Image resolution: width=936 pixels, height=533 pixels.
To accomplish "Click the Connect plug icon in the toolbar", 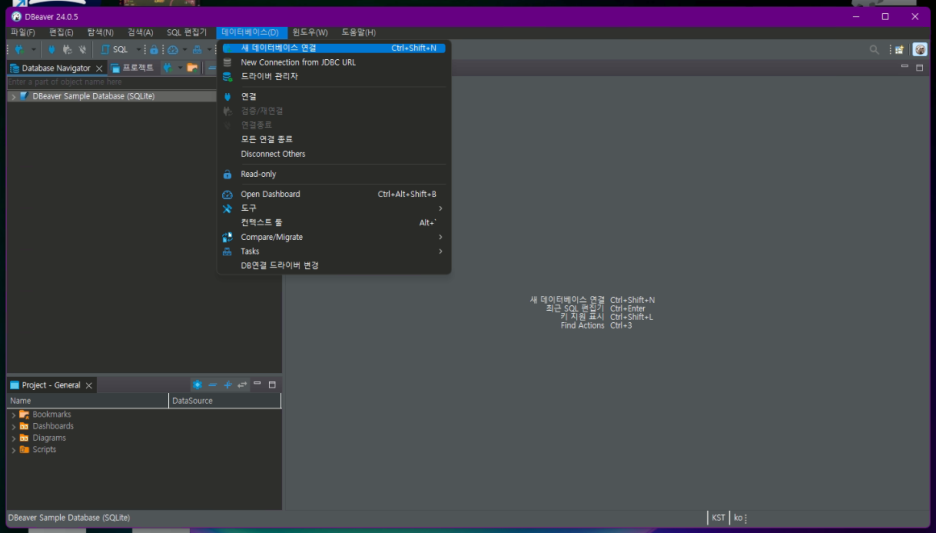I will (52, 50).
